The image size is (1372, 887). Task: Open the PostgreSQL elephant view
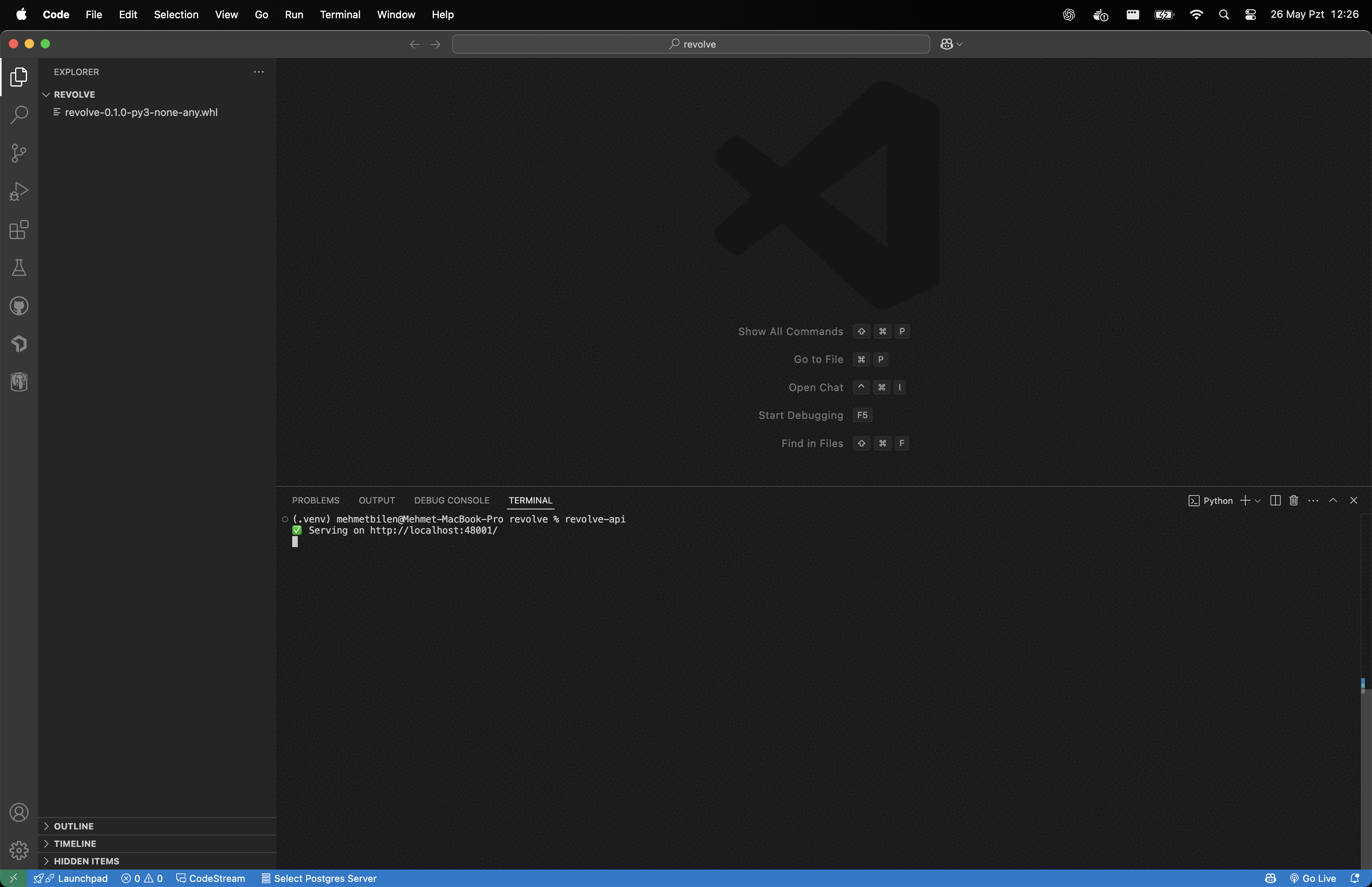(x=19, y=382)
